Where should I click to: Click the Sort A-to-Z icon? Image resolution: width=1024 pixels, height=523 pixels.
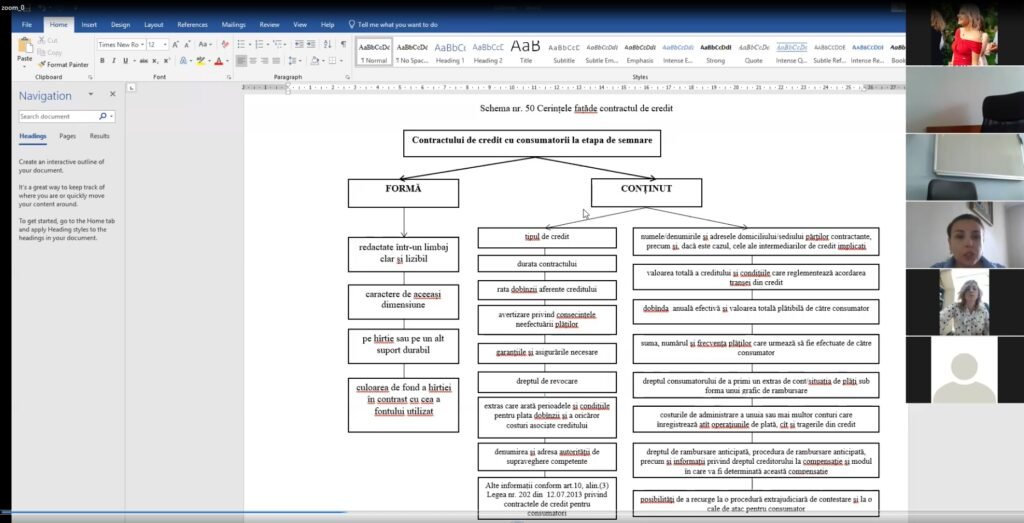tap(329, 44)
